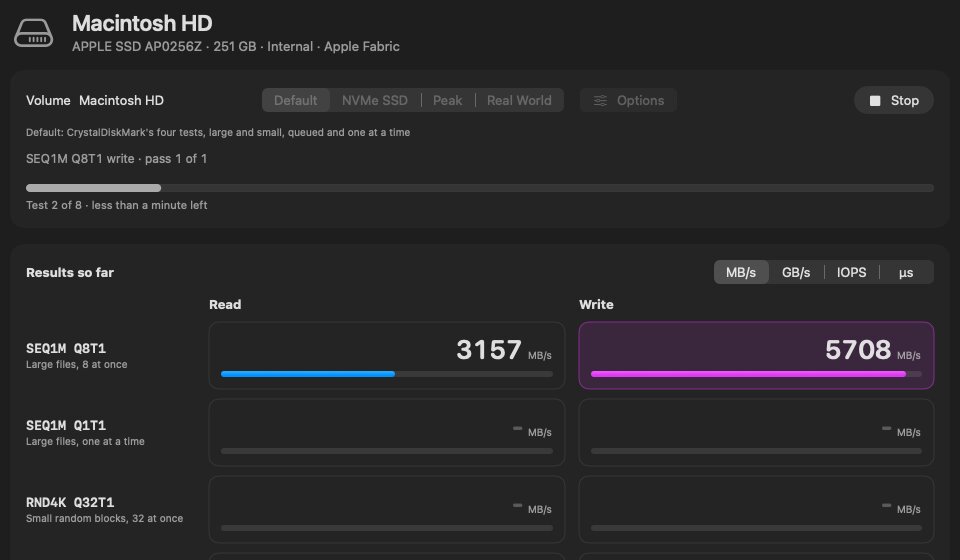Viewport: 960px width, 560px height.
Task: Choose the Peak test profile
Action: coord(448,100)
